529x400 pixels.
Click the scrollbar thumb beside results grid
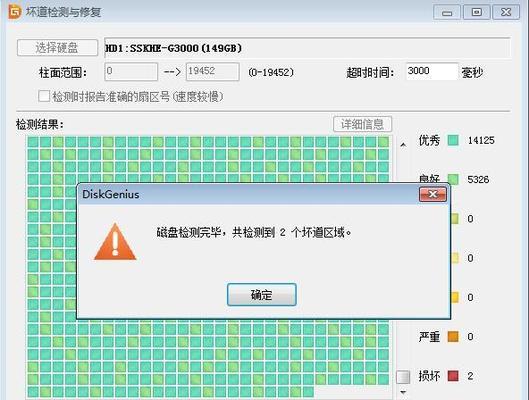click(403, 377)
